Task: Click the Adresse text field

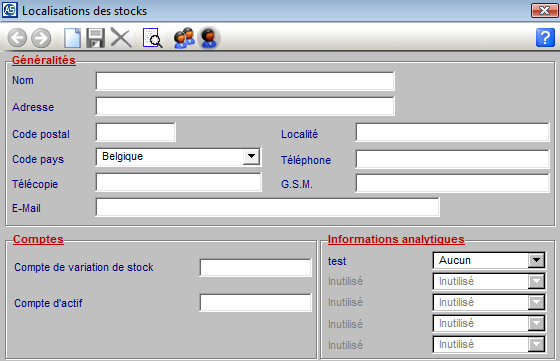Action: tap(245, 106)
